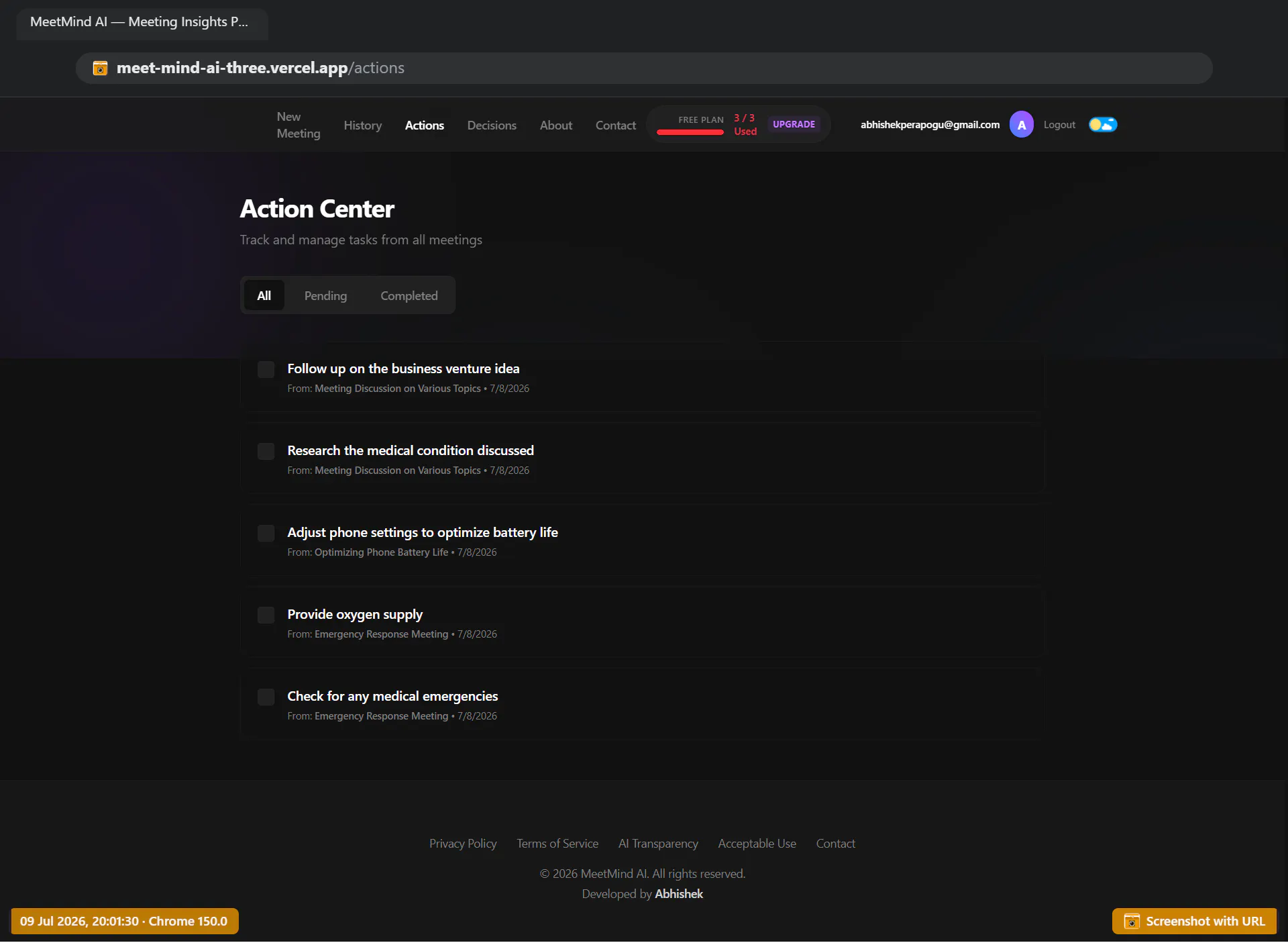
Task: Click the Action Center heading
Action: tap(317, 209)
